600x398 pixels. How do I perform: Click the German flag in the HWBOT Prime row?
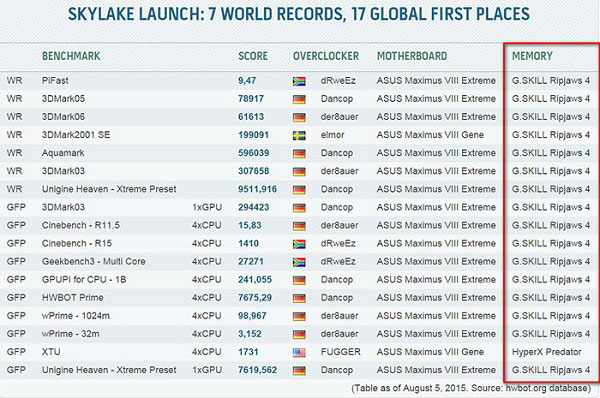(x=299, y=298)
